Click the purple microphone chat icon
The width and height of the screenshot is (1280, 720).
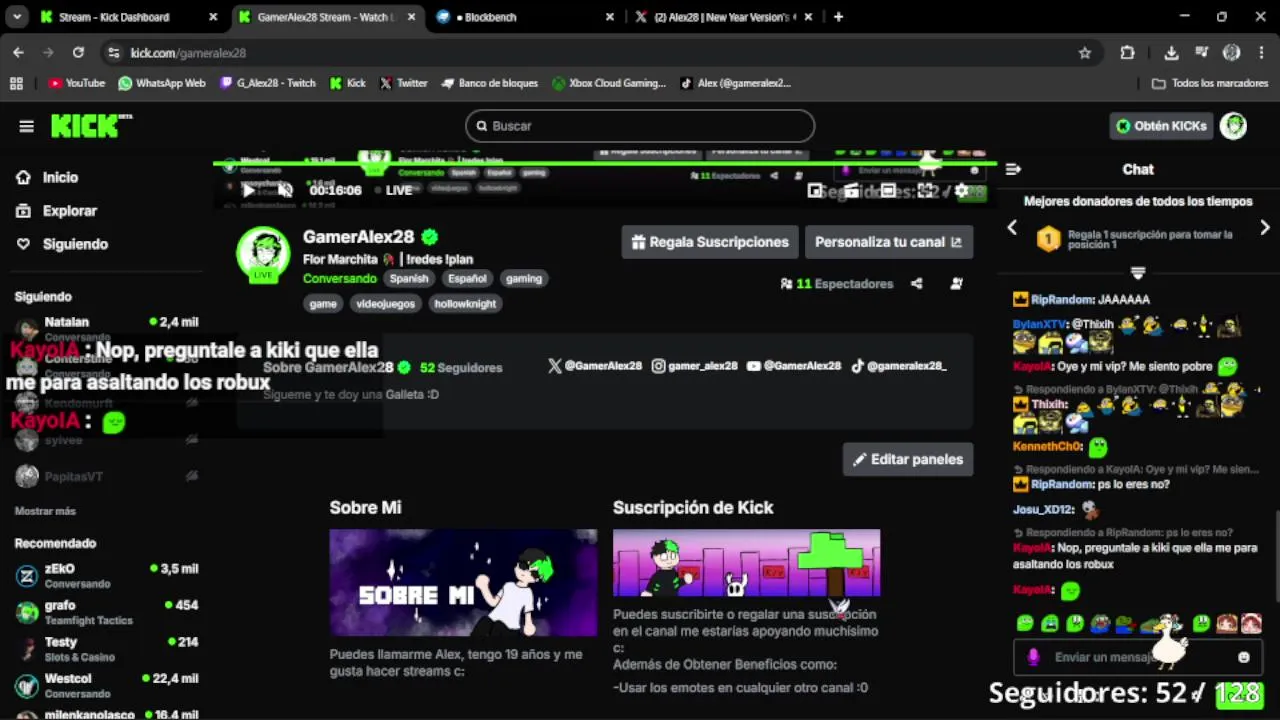tap(1034, 657)
